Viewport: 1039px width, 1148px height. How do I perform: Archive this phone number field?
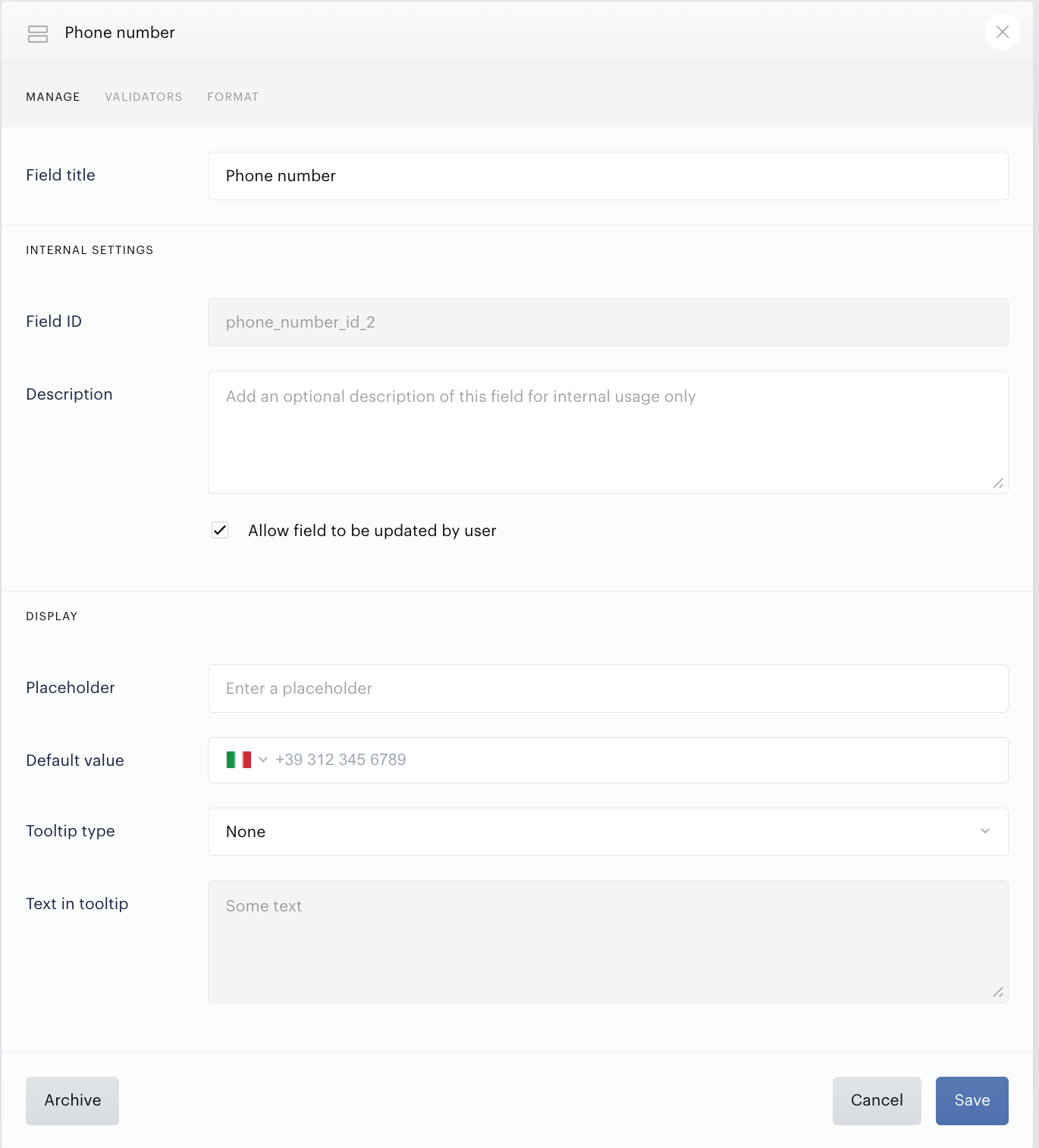coord(72,1100)
